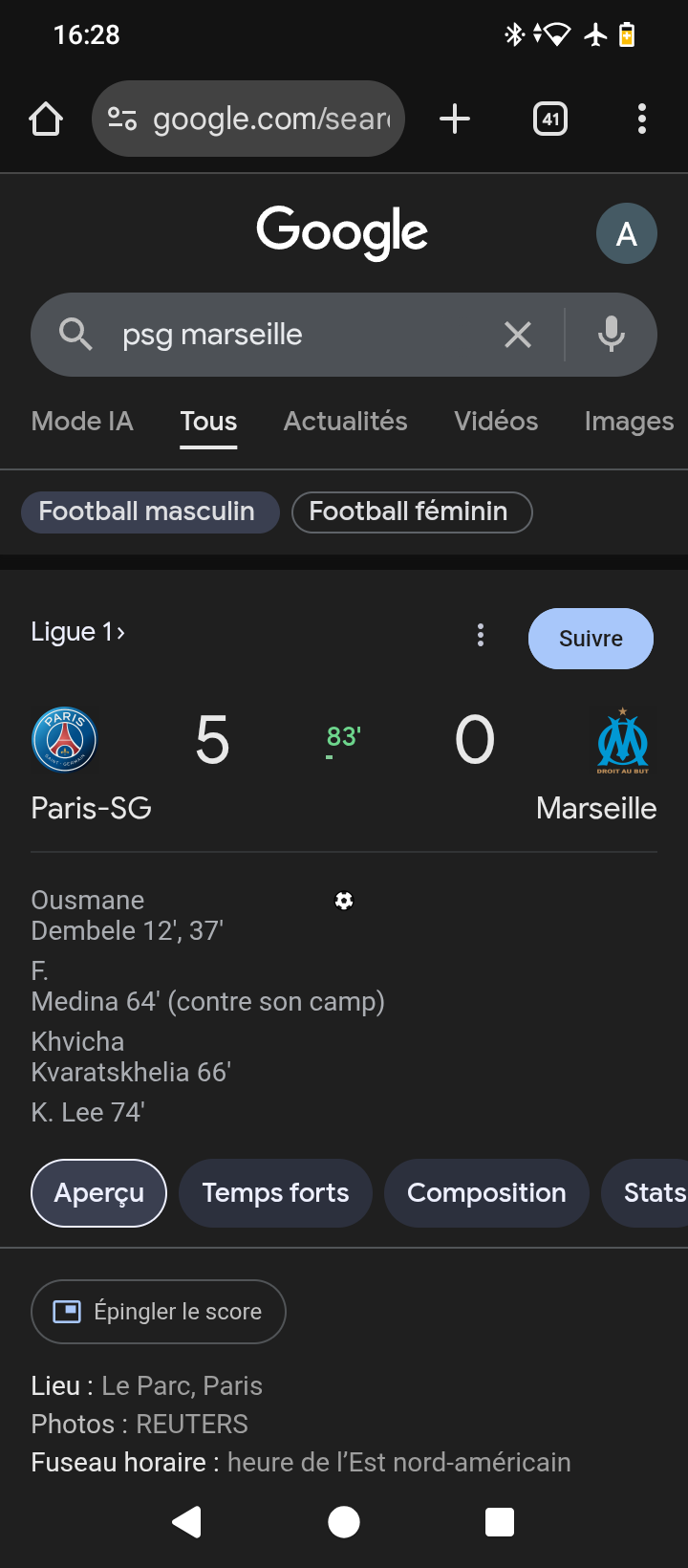Tap the Marseille club logo

coord(622,740)
